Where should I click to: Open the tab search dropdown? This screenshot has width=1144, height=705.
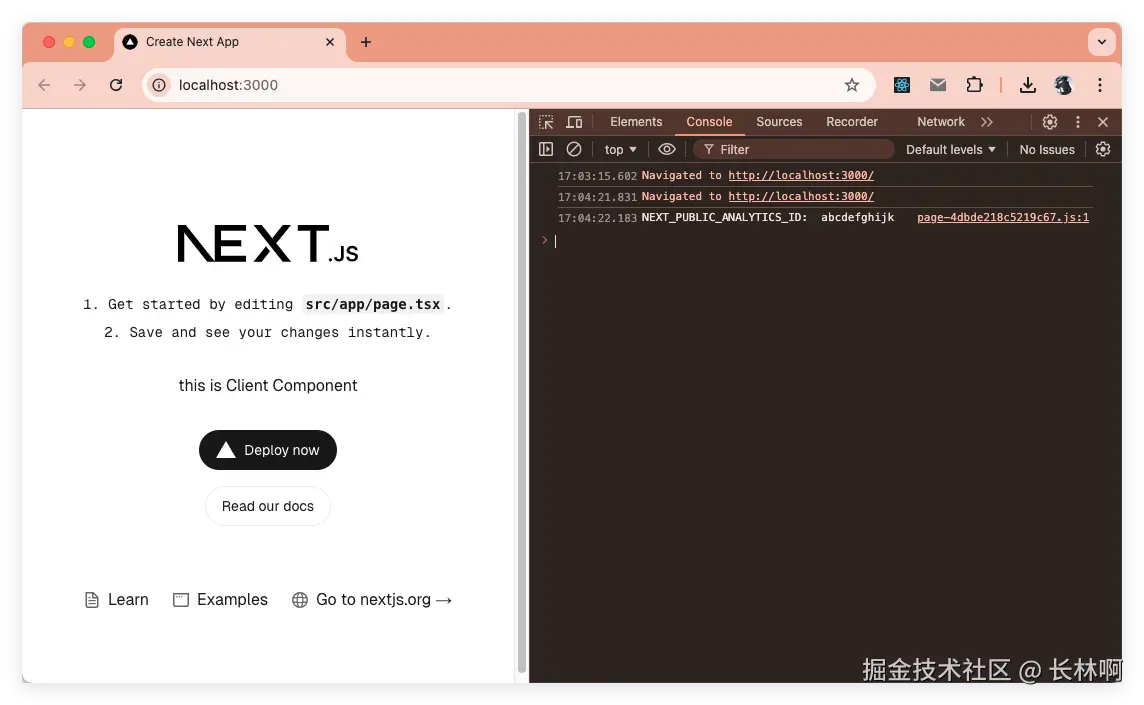1102,42
